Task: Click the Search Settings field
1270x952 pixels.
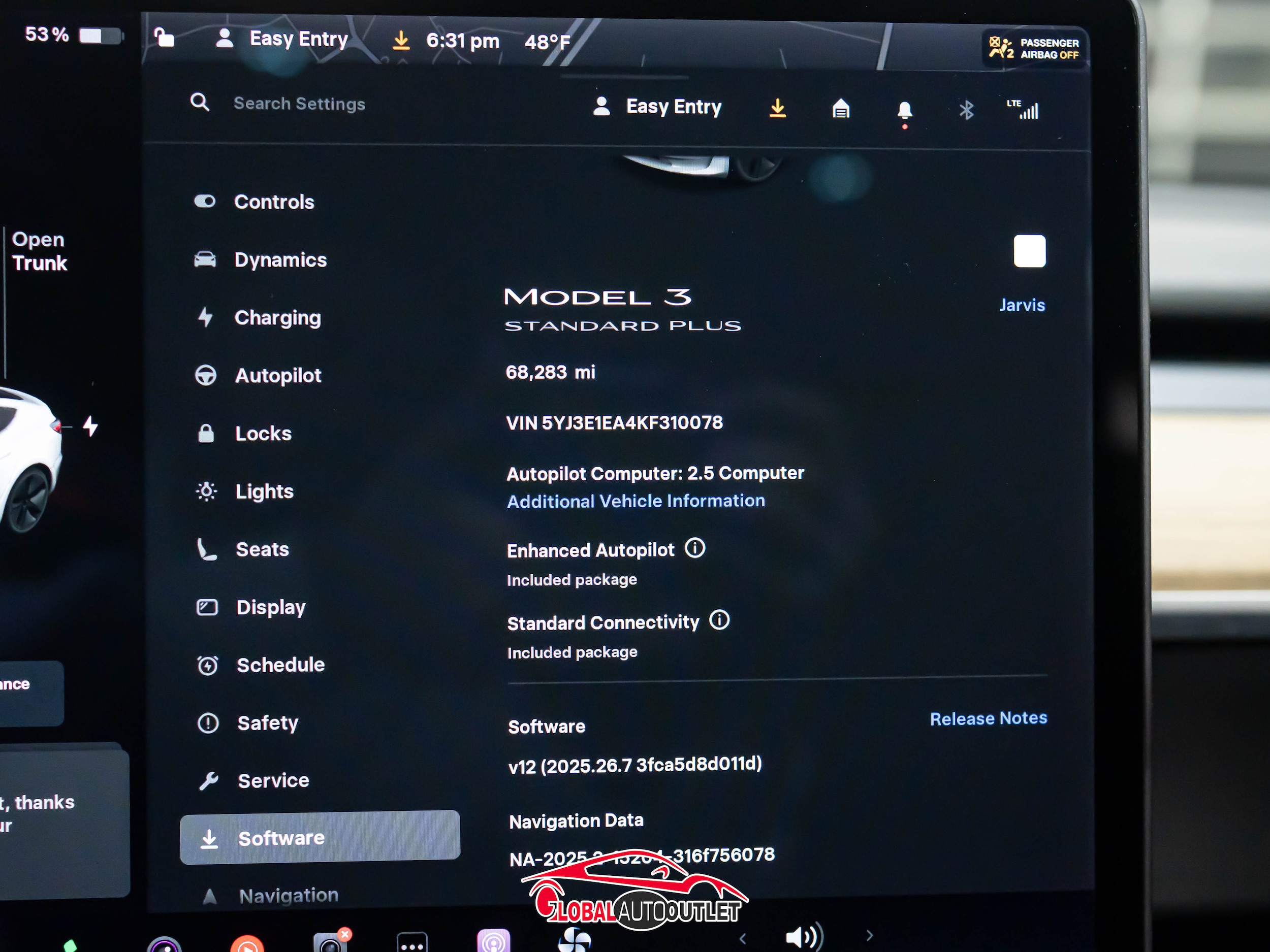Action: pos(299,104)
